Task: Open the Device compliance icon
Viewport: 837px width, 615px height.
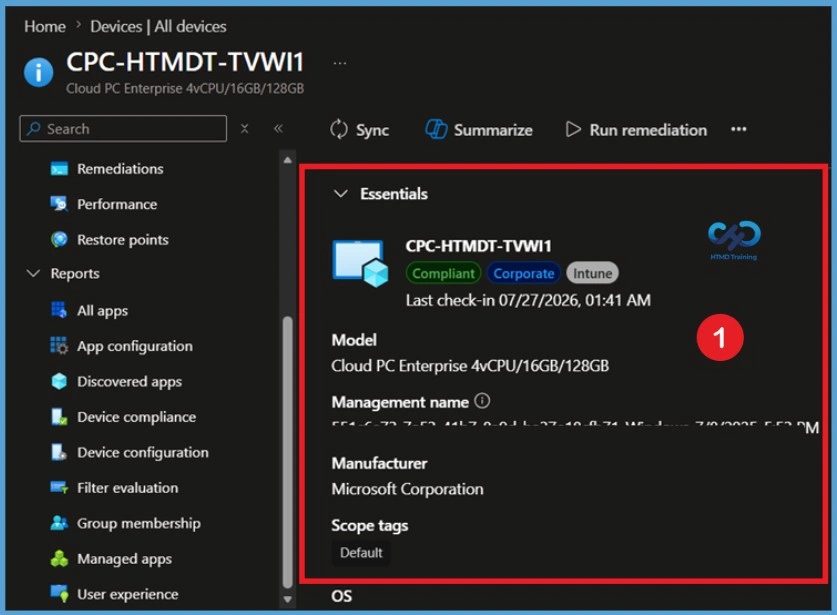Action: point(59,417)
